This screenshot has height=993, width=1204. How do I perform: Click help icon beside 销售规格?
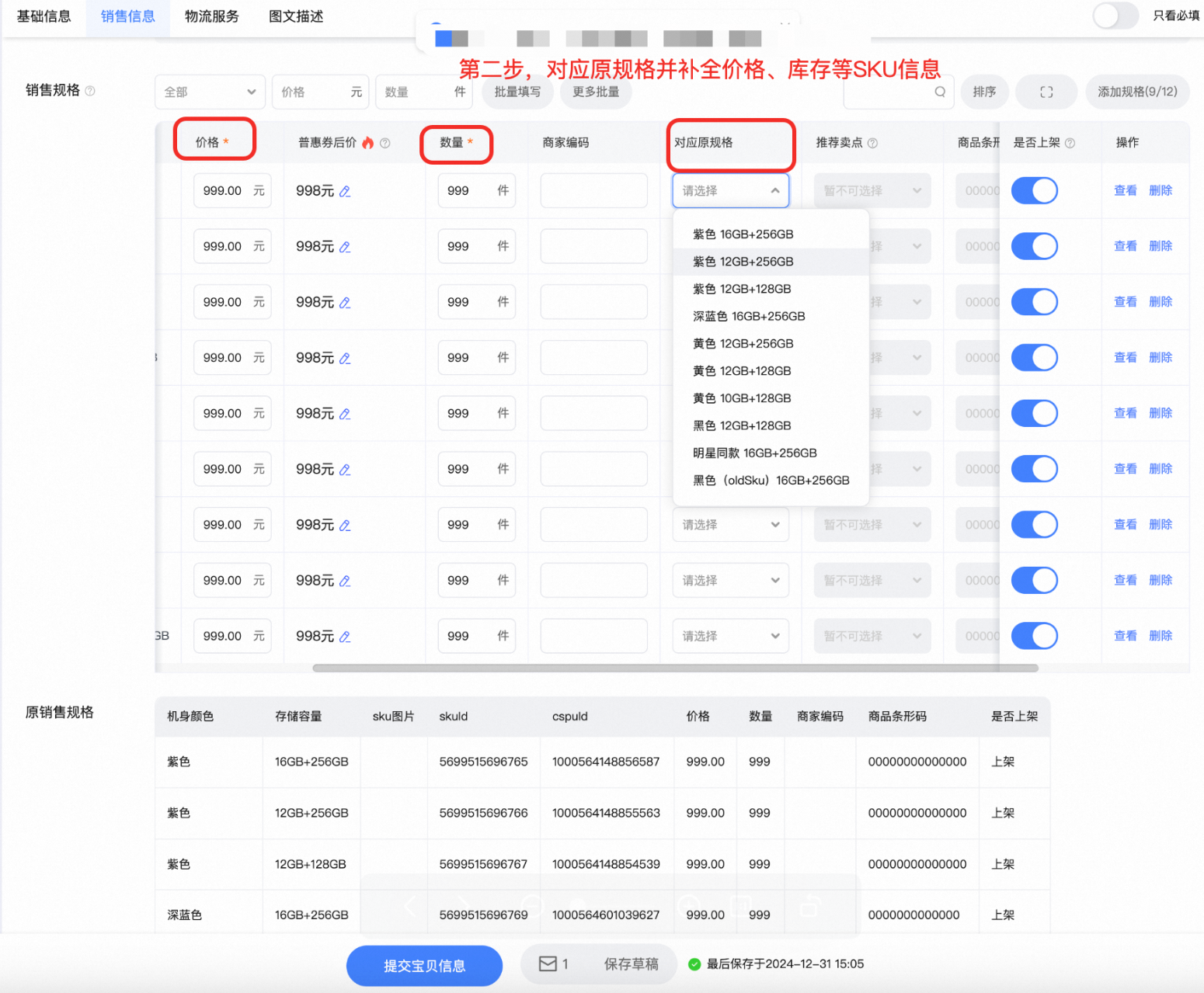90,91
